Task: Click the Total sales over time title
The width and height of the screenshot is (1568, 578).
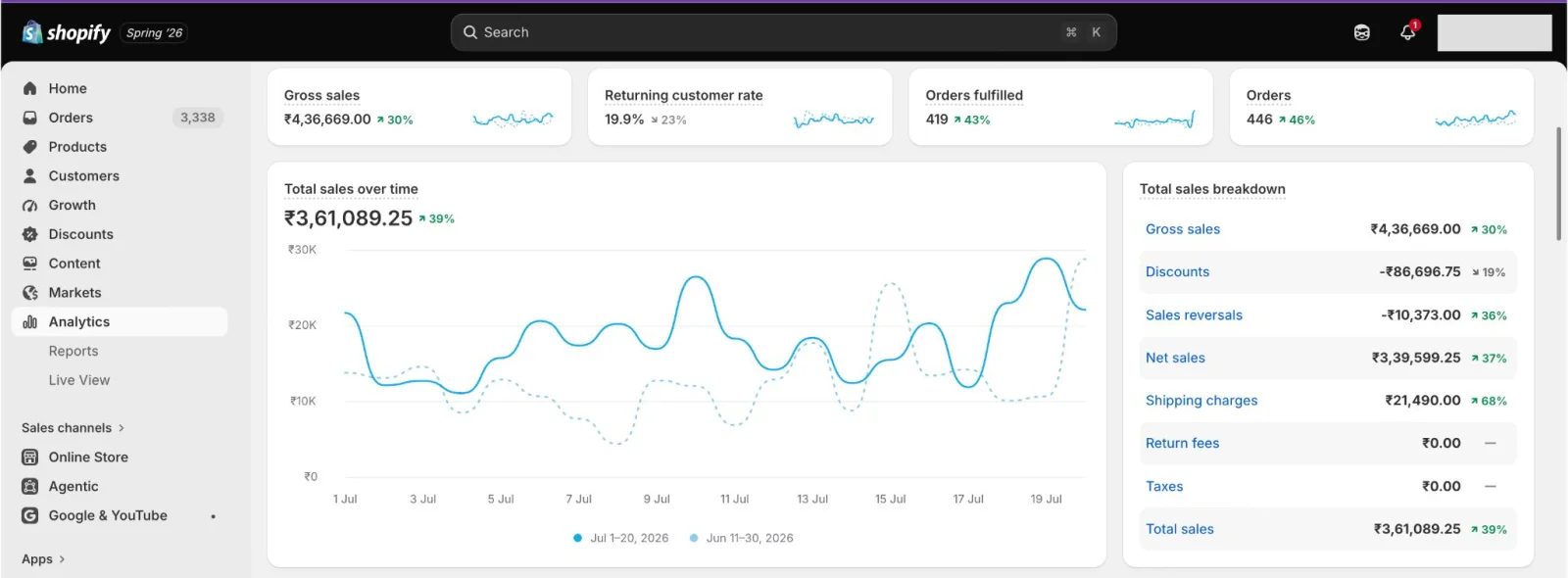Action: (x=351, y=189)
